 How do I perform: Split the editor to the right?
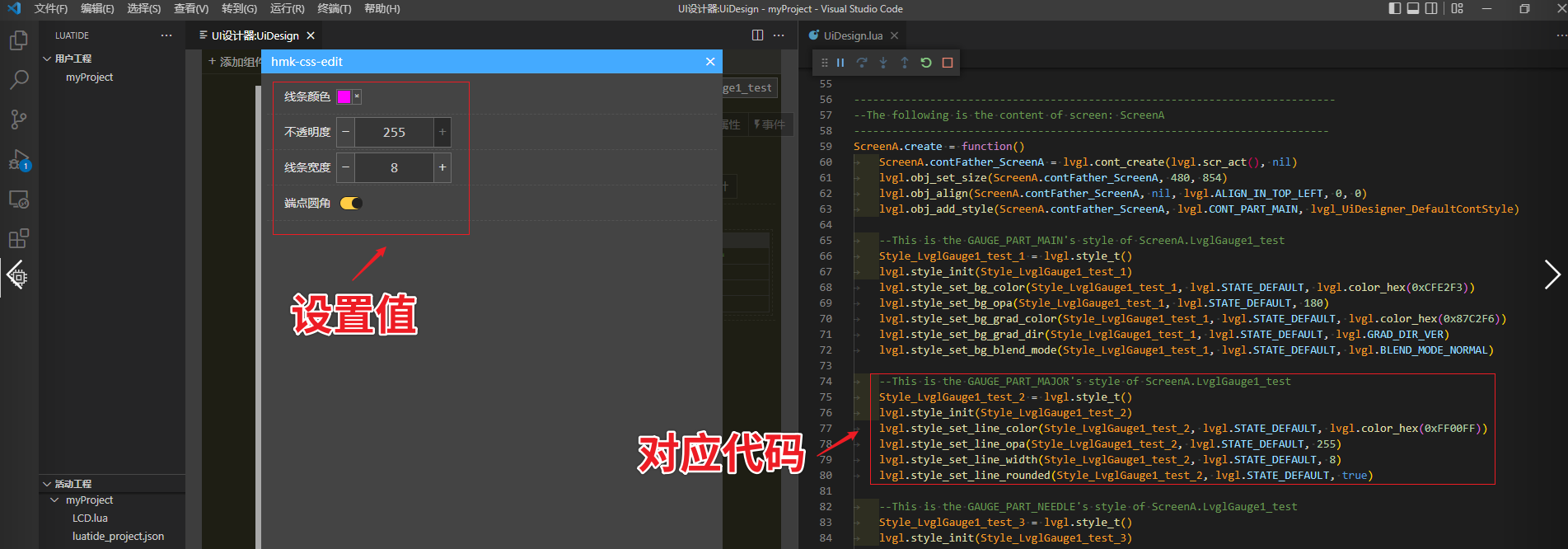click(x=757, y=35)
